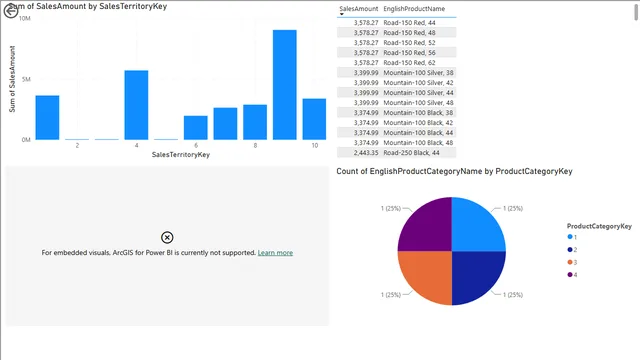Screen dimensions: 640x360
Task: Click the ProductCategoryKey legend title
Action: 599,226
